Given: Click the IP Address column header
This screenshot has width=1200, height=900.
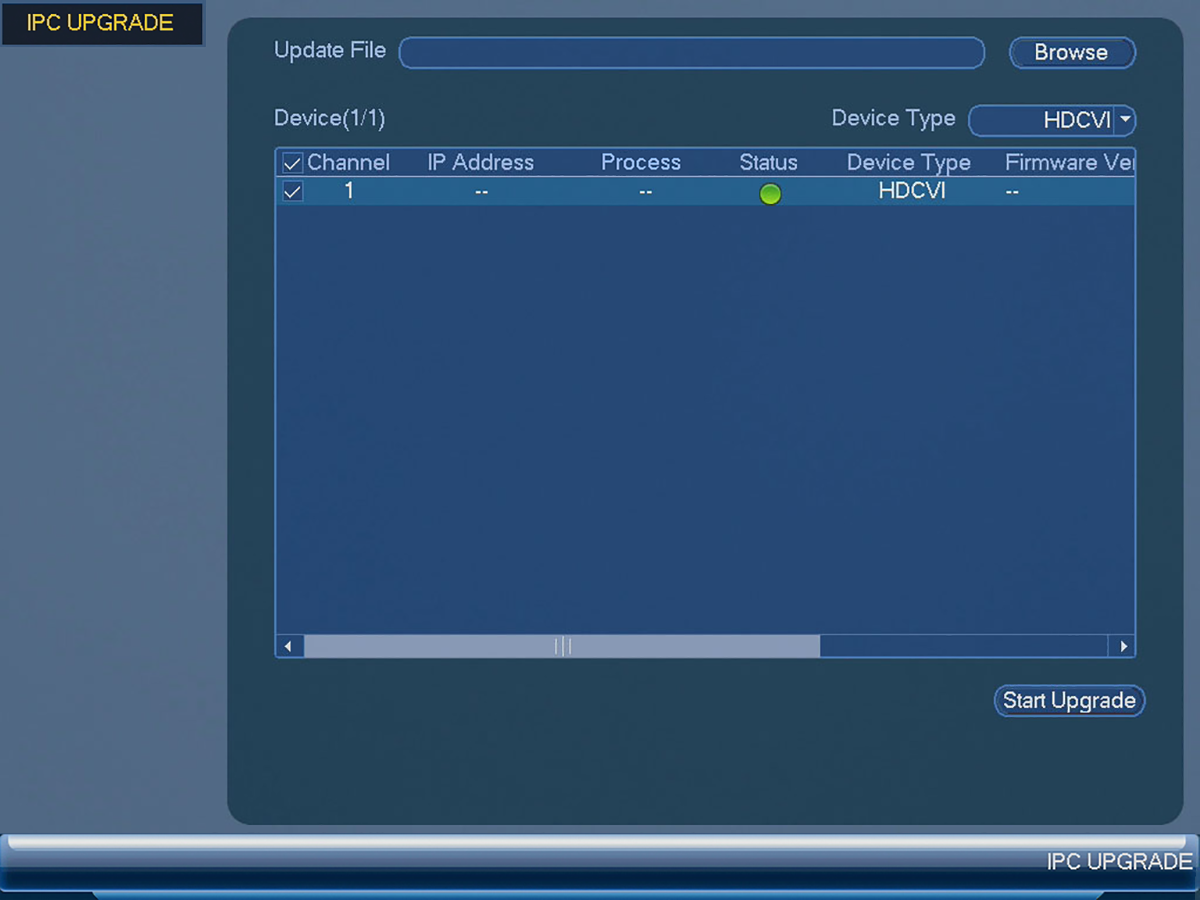Looking at the screenshot, I should coord(481,163).
